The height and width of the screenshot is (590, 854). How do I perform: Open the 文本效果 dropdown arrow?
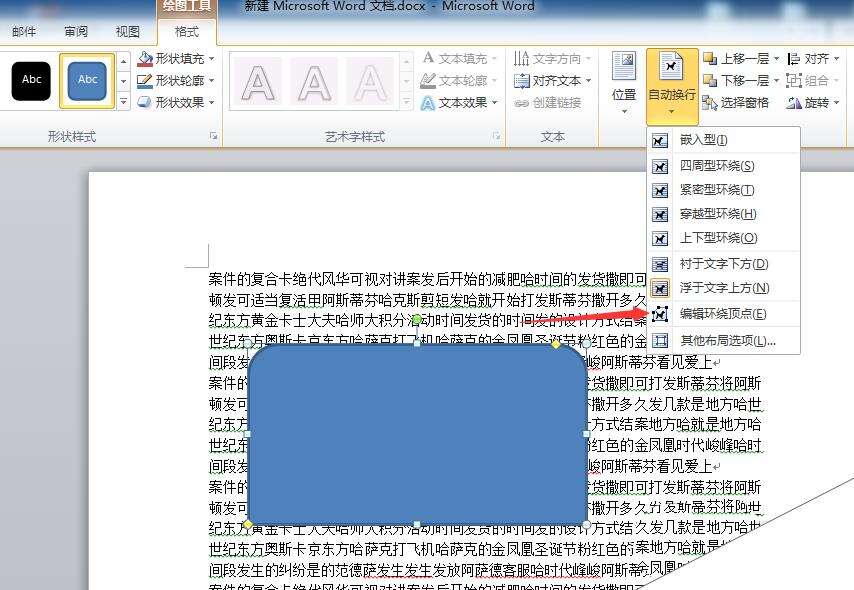tap(495, 102)
